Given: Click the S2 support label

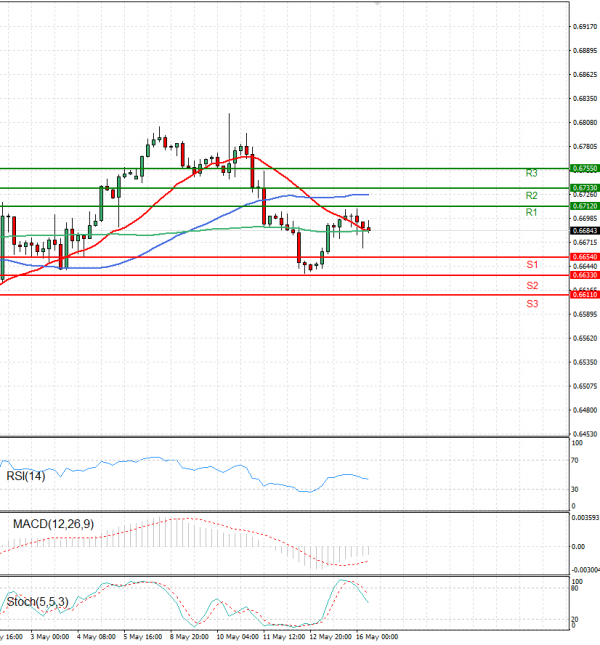Looking at the screenshot, I should click(532, 285).
